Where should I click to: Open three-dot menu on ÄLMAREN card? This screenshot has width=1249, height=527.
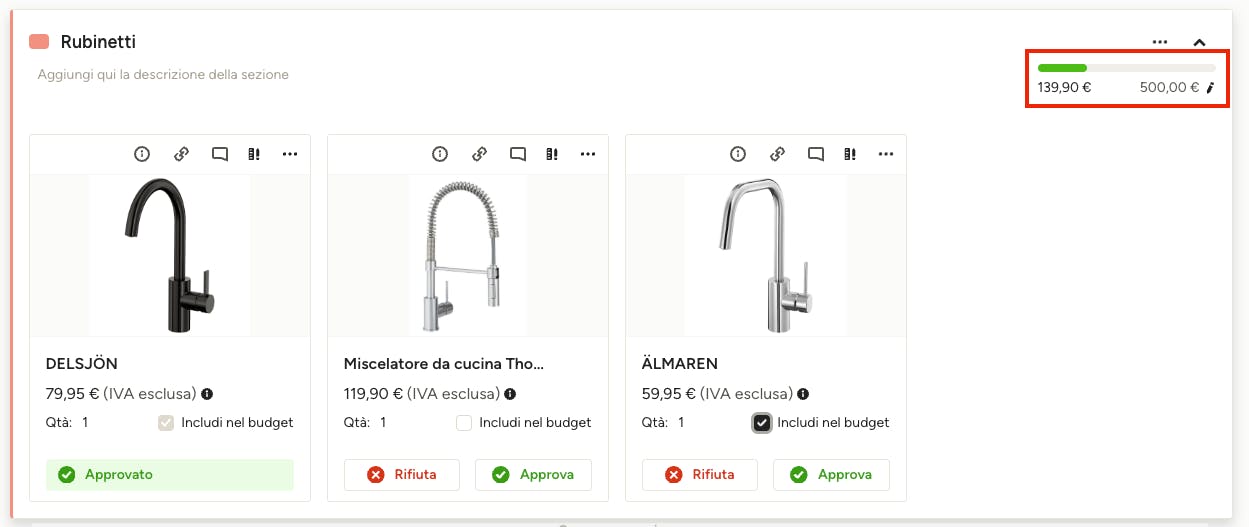click(886, 154)
